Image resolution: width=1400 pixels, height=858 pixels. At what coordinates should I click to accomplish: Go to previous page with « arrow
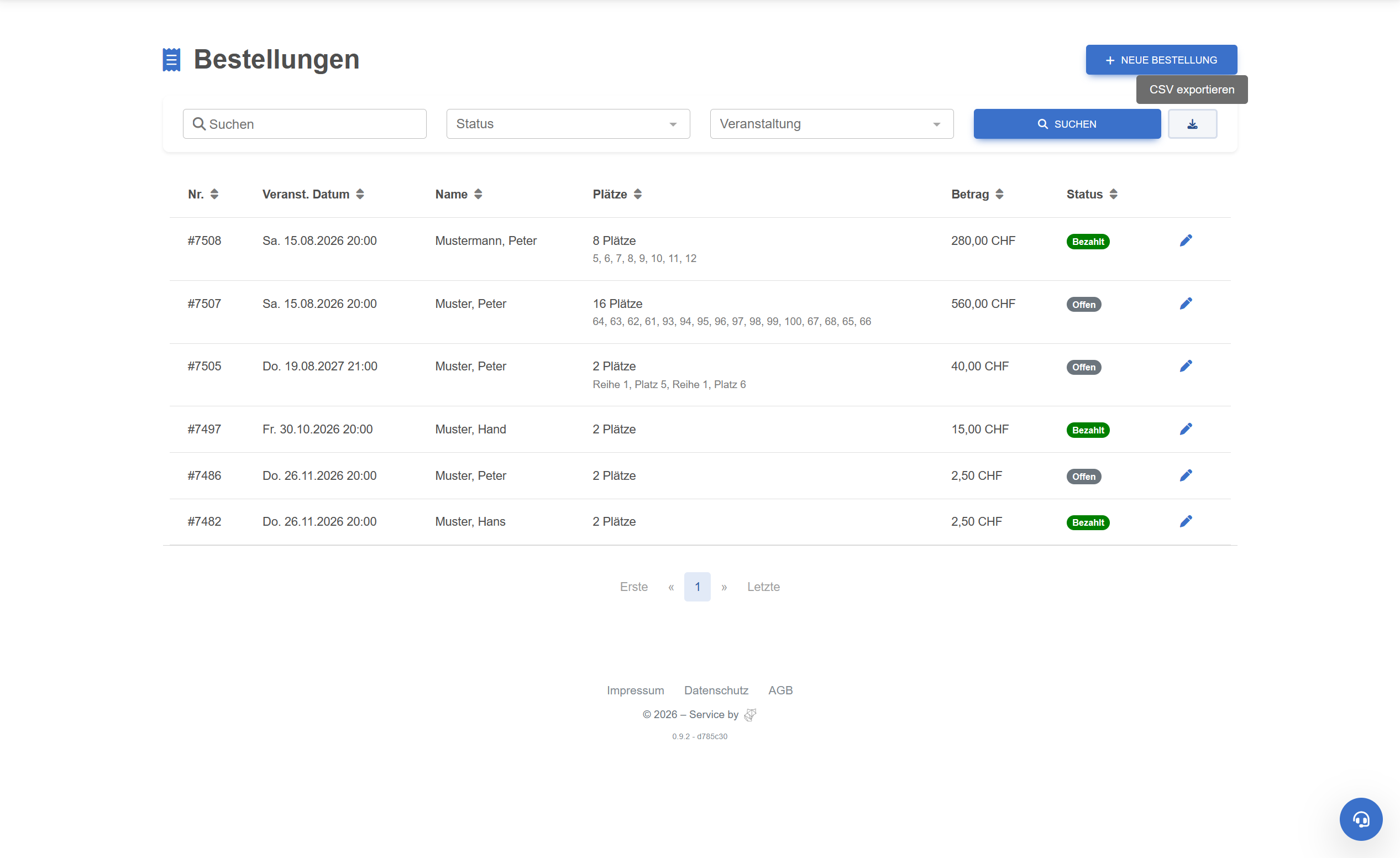pos(671,587)
